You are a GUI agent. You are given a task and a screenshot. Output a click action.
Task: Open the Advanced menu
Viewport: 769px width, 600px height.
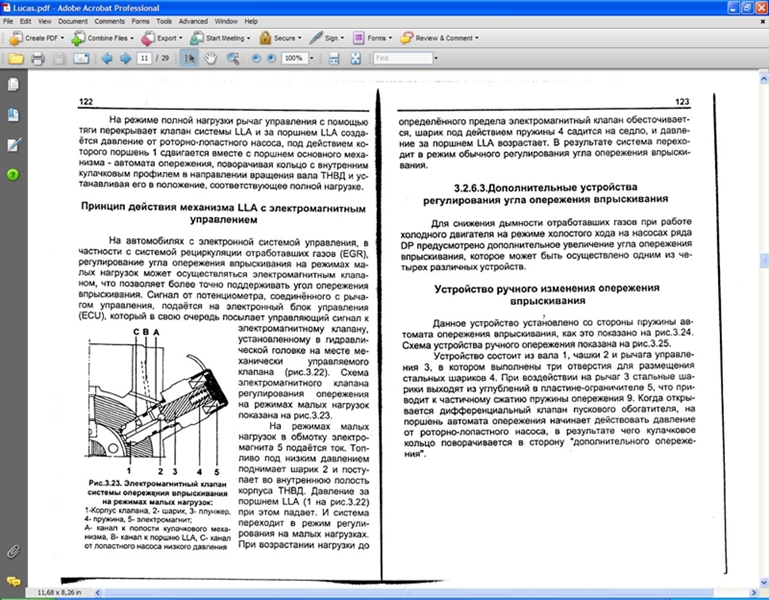(193, 20)
